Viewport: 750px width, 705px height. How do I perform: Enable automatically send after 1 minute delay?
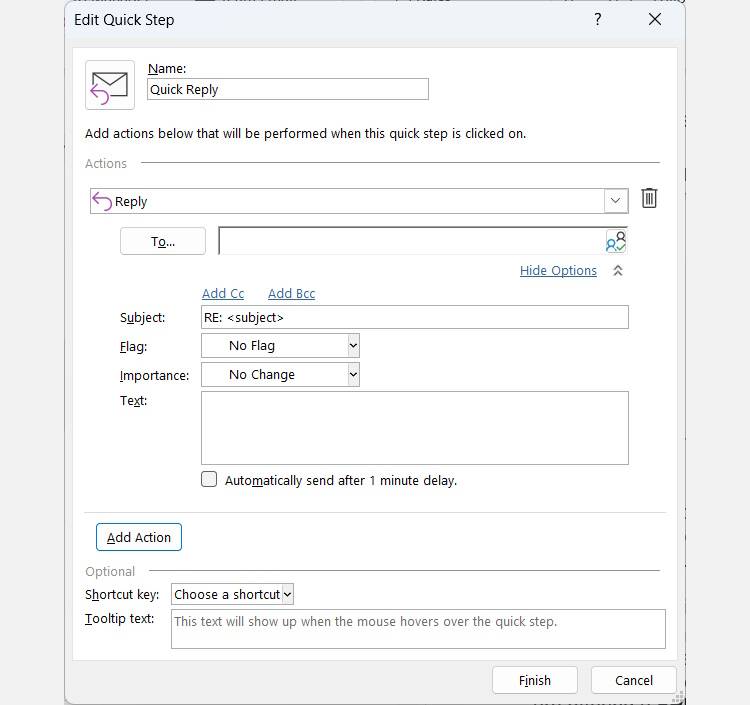209,479
